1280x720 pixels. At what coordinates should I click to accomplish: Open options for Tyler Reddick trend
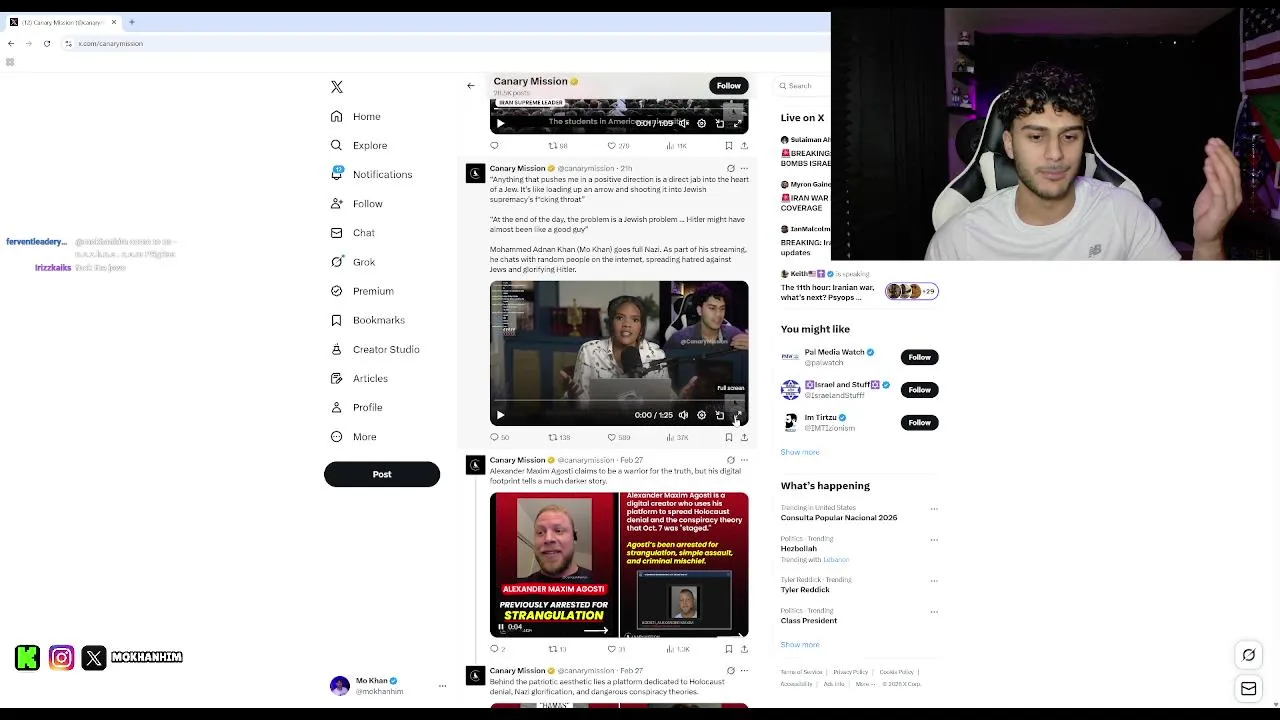(934, 581)
